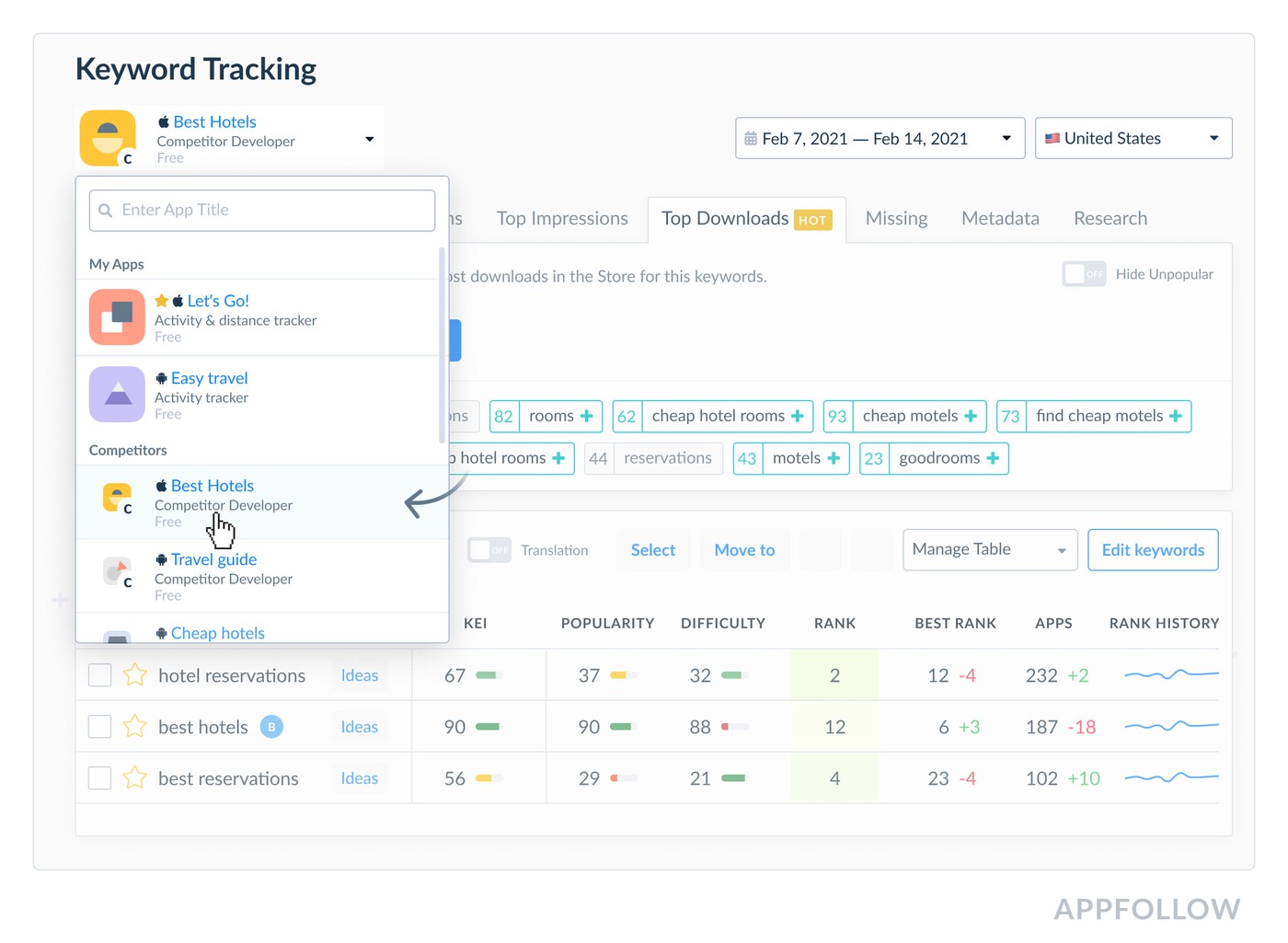
Task: Switch to the Top Impressions tab
Action: tap(562, 219)
